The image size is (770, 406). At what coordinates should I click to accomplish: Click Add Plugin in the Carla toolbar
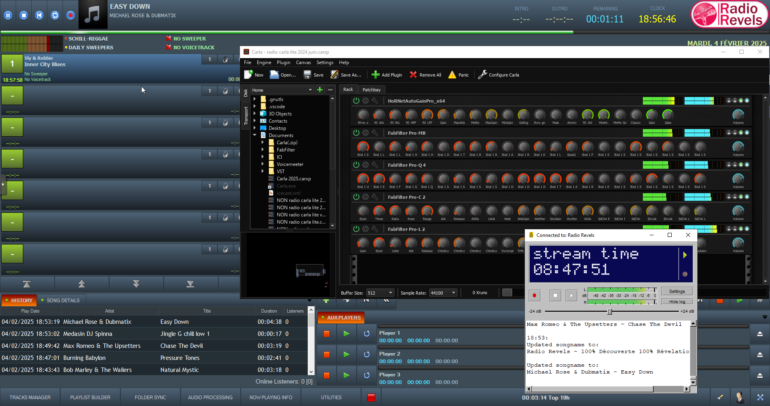tap(387, 75)
